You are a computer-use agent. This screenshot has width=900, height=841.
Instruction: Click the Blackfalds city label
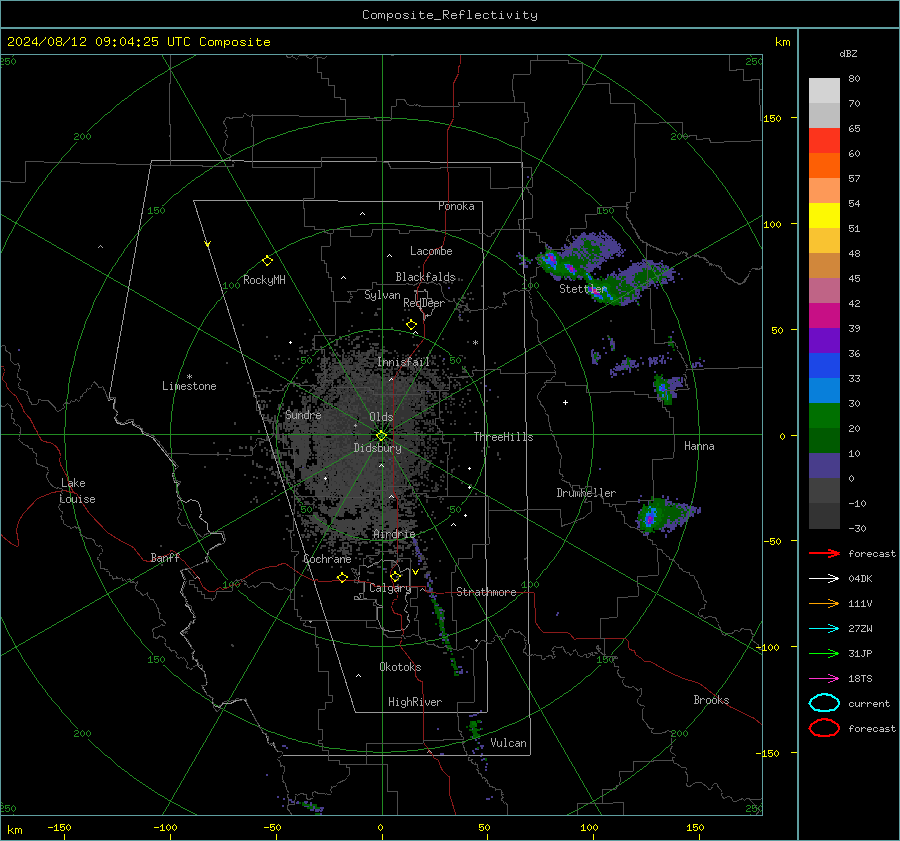[425, 277]
